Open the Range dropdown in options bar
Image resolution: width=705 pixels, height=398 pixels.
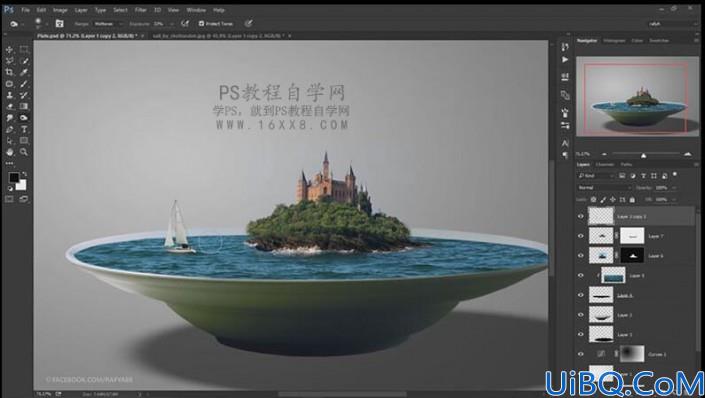[x=108, y=23]
